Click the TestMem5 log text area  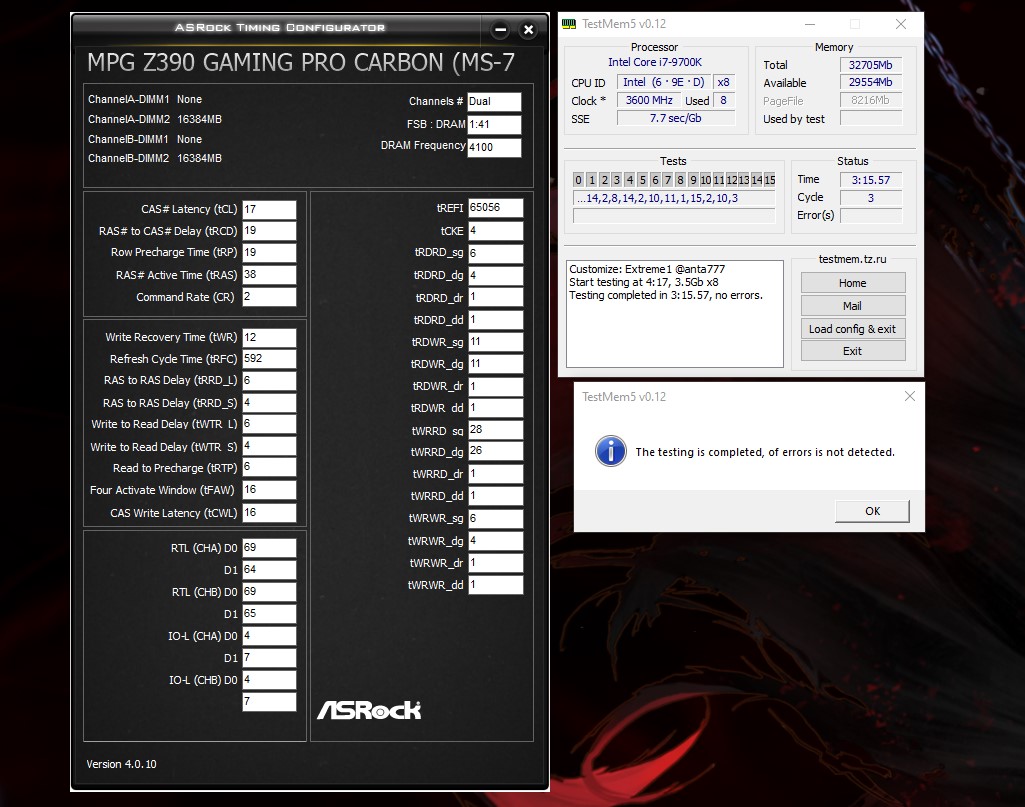(675, 314)
